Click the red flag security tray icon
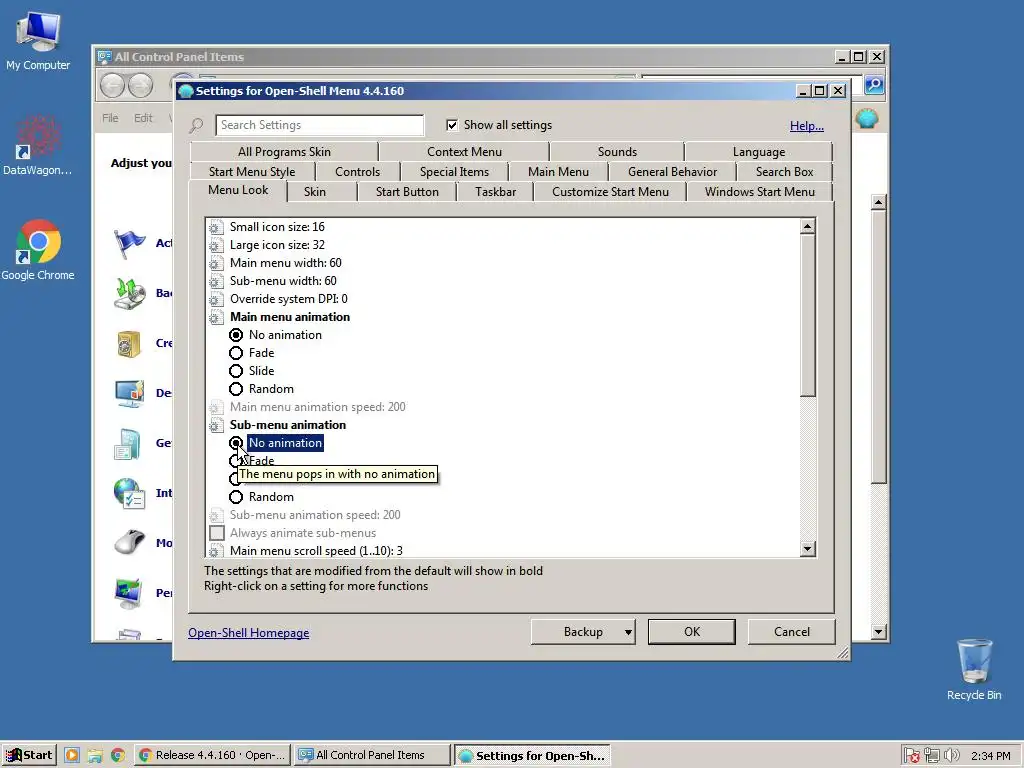Image resolution: width=1024 pixels, height=768 pixels. click(912, 756)
